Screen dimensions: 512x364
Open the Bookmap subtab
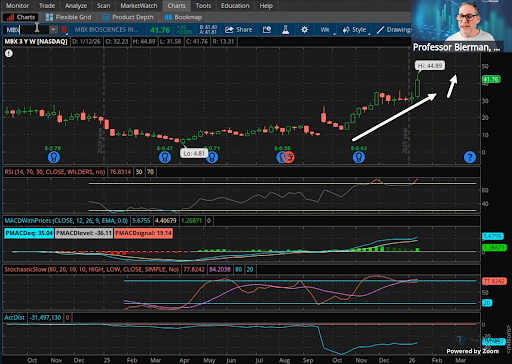[x=183, y=17]
